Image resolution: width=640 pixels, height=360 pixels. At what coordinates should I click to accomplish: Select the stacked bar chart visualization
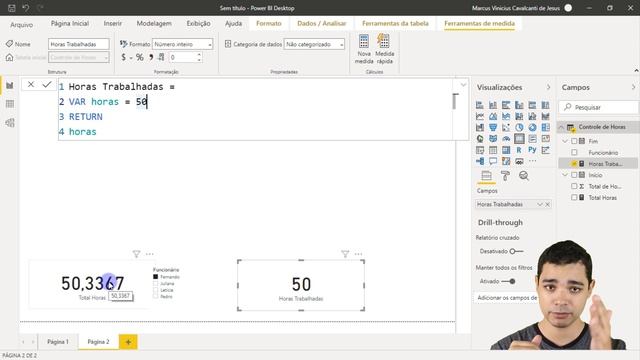(x=480, y=105)
